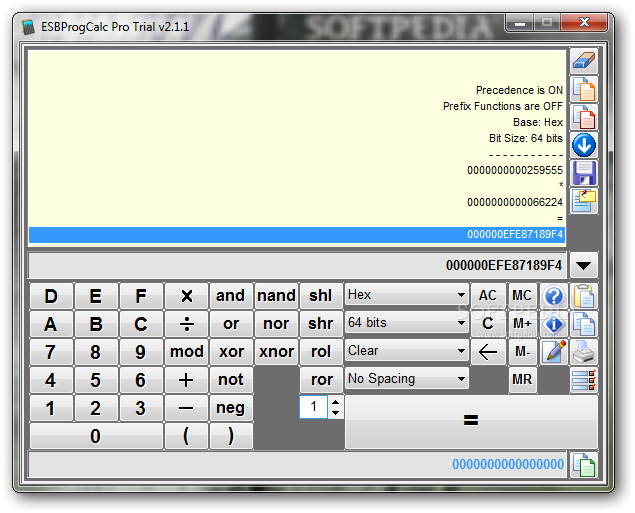Viewport: 635px width, 513px height.
Task: Increase the shift count spinner value
Action: (x=335, y=402)
